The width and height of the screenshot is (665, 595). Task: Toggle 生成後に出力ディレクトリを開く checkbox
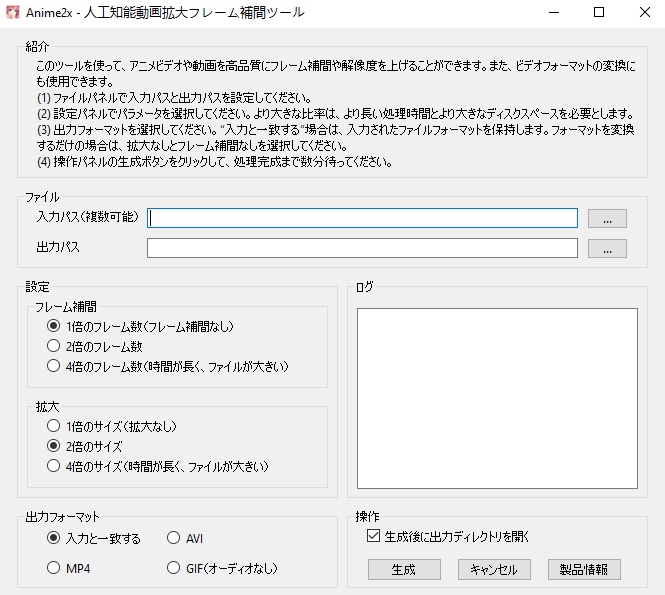(x=373, y=536)
